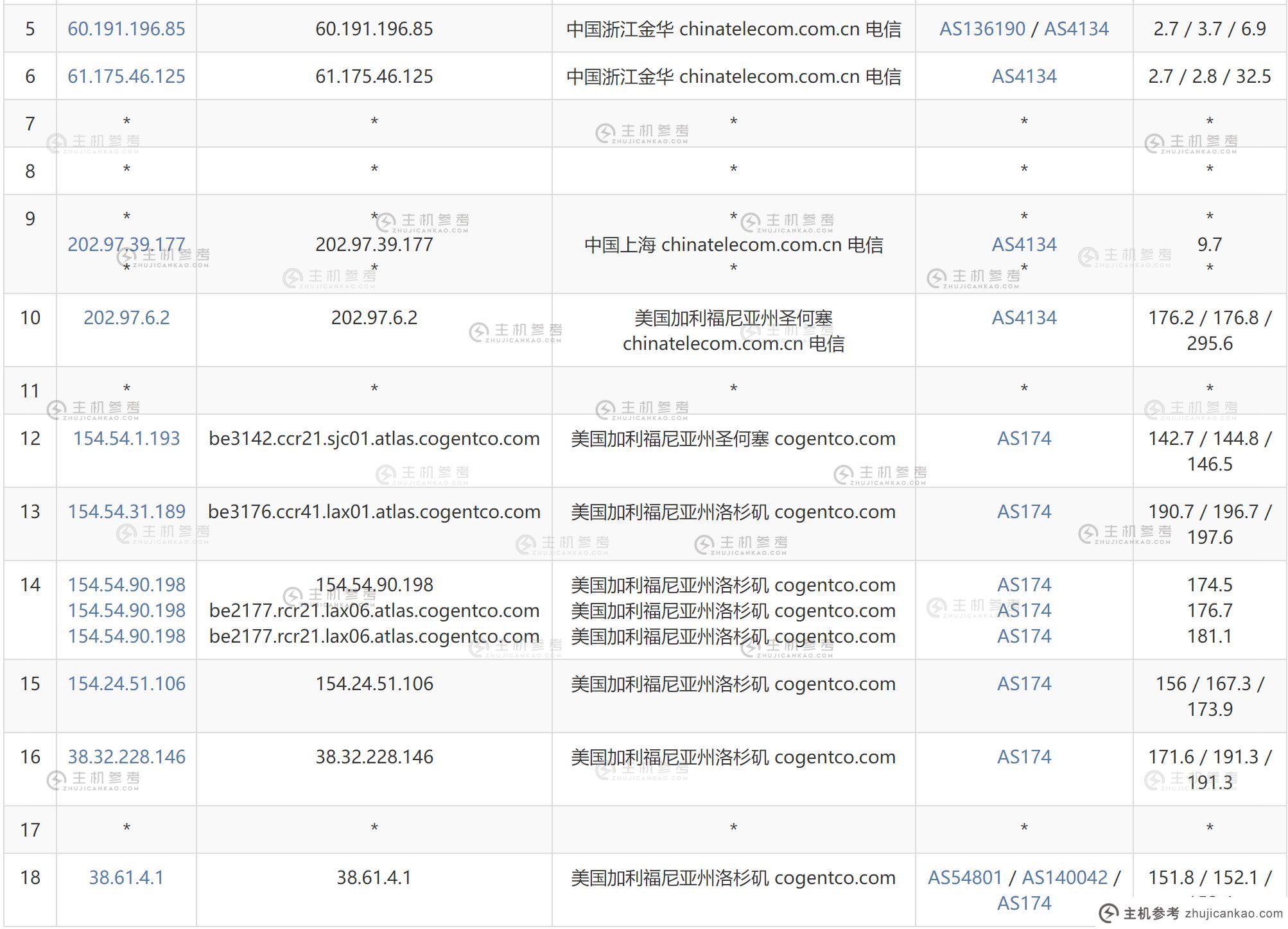
Task: Open the AS4134 link in row 6
Action: pyautogui.click(x=1024, y=76)
